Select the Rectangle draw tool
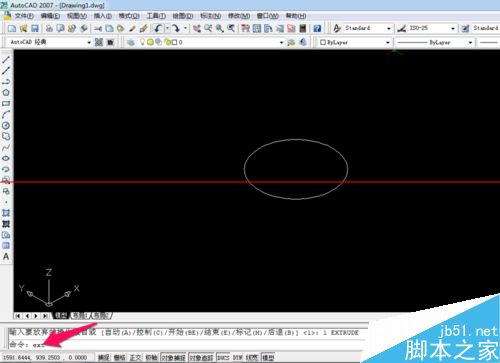Viewport: 500px width, 363px height. click(6, 104)
